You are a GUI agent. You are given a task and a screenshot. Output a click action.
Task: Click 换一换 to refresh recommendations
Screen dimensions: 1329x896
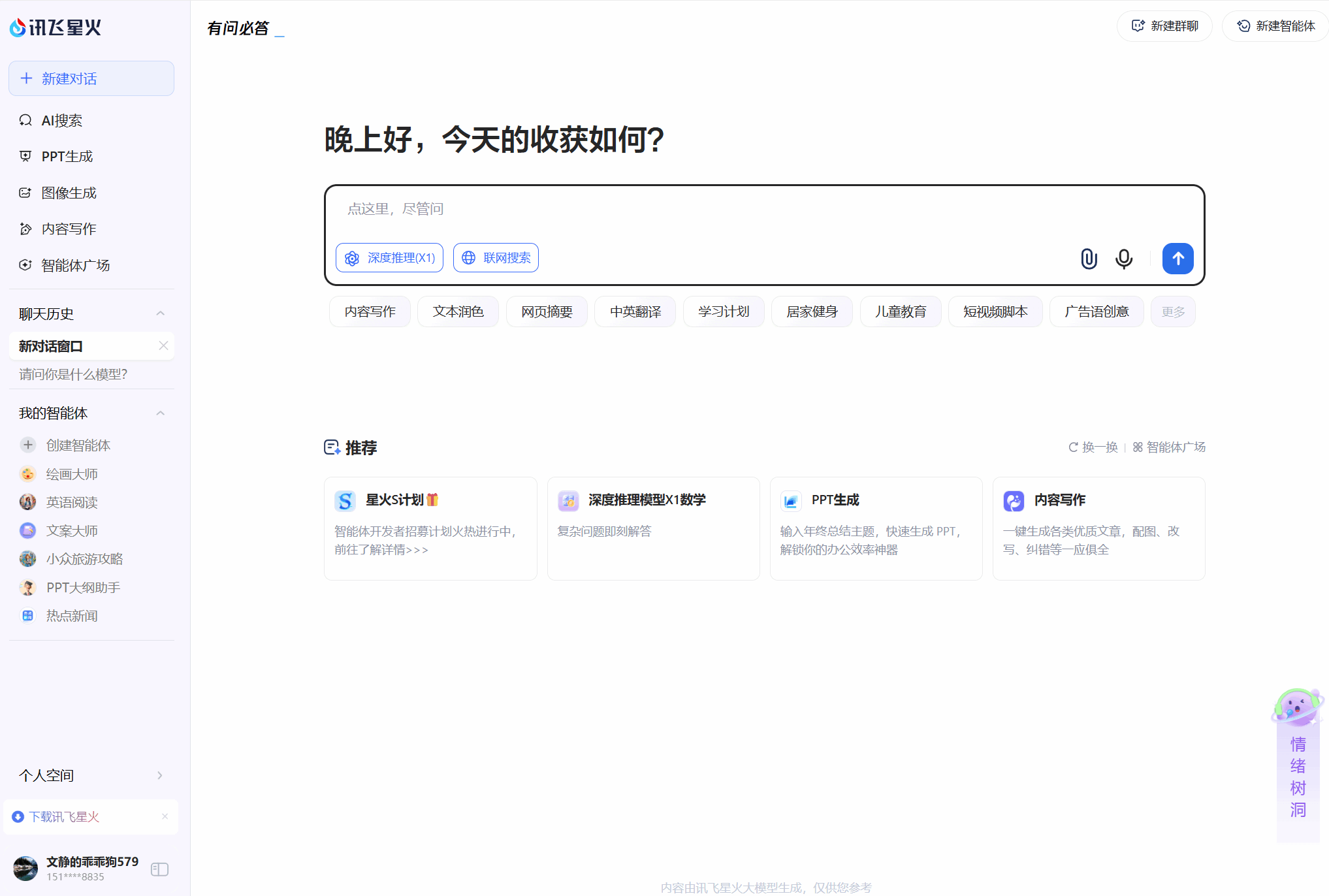point(1093,447)
